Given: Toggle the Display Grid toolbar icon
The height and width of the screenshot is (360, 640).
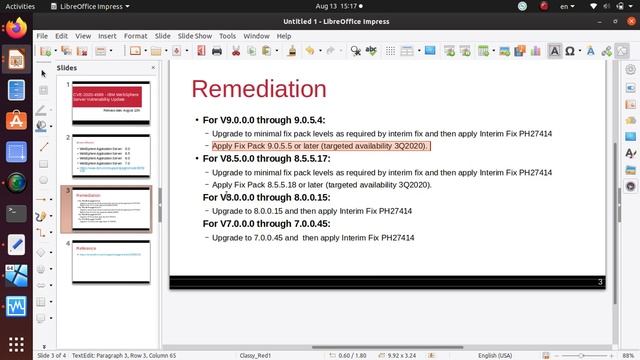Looking at the screenshot, I should [x=391, y=51].
